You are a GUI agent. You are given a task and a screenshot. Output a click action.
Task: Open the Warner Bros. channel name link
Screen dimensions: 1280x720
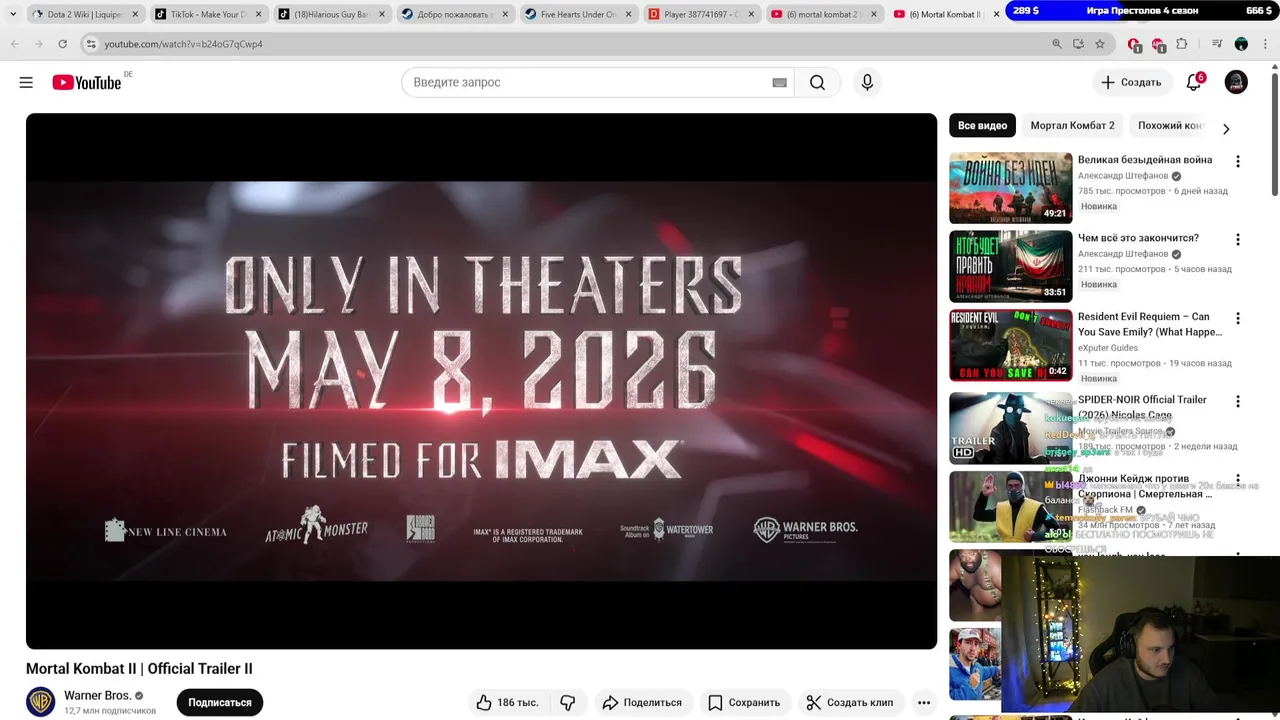tap(97, 695)
